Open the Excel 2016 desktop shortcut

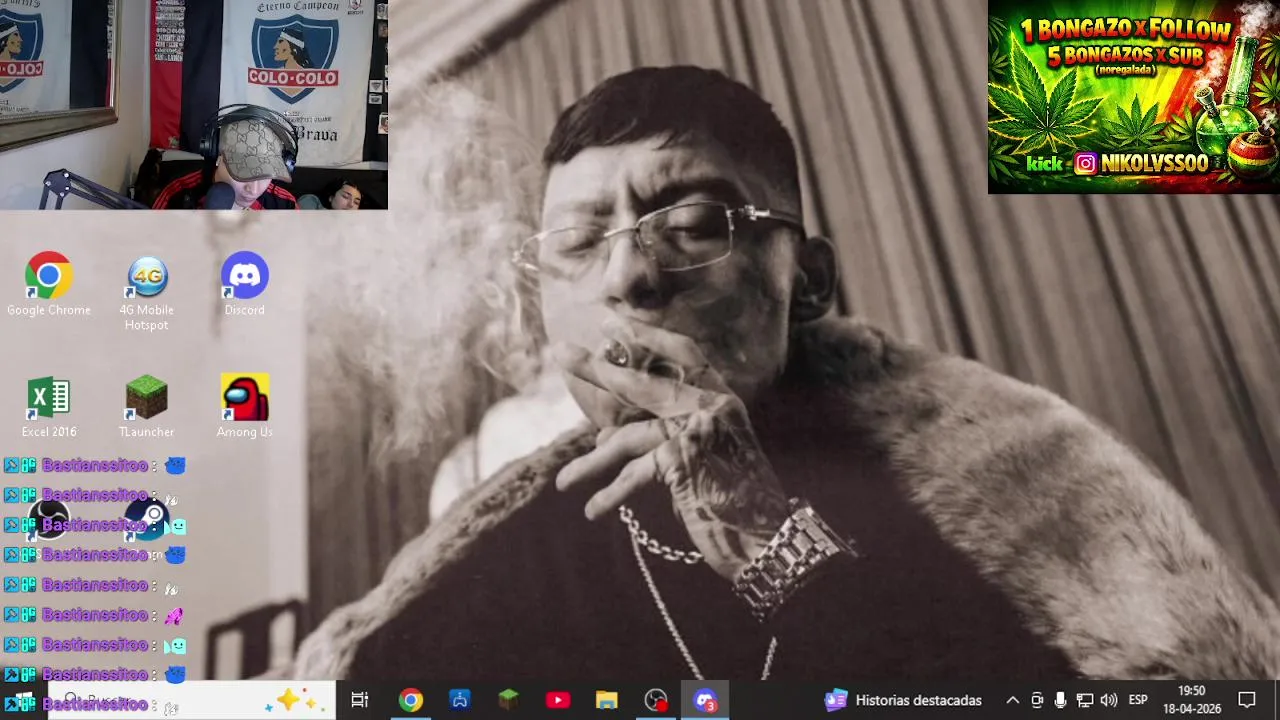pos(49,408)
